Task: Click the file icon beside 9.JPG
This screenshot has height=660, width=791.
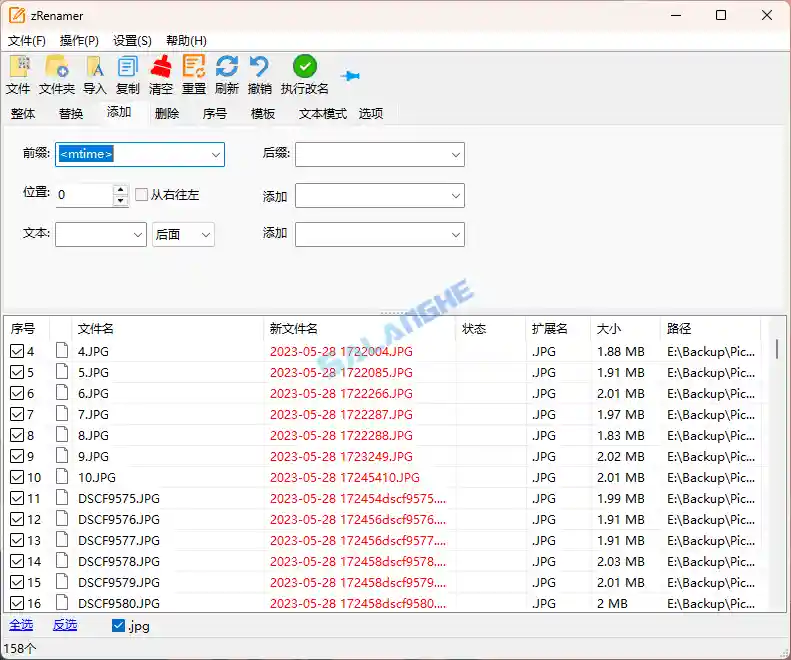Action: point(62,456)
